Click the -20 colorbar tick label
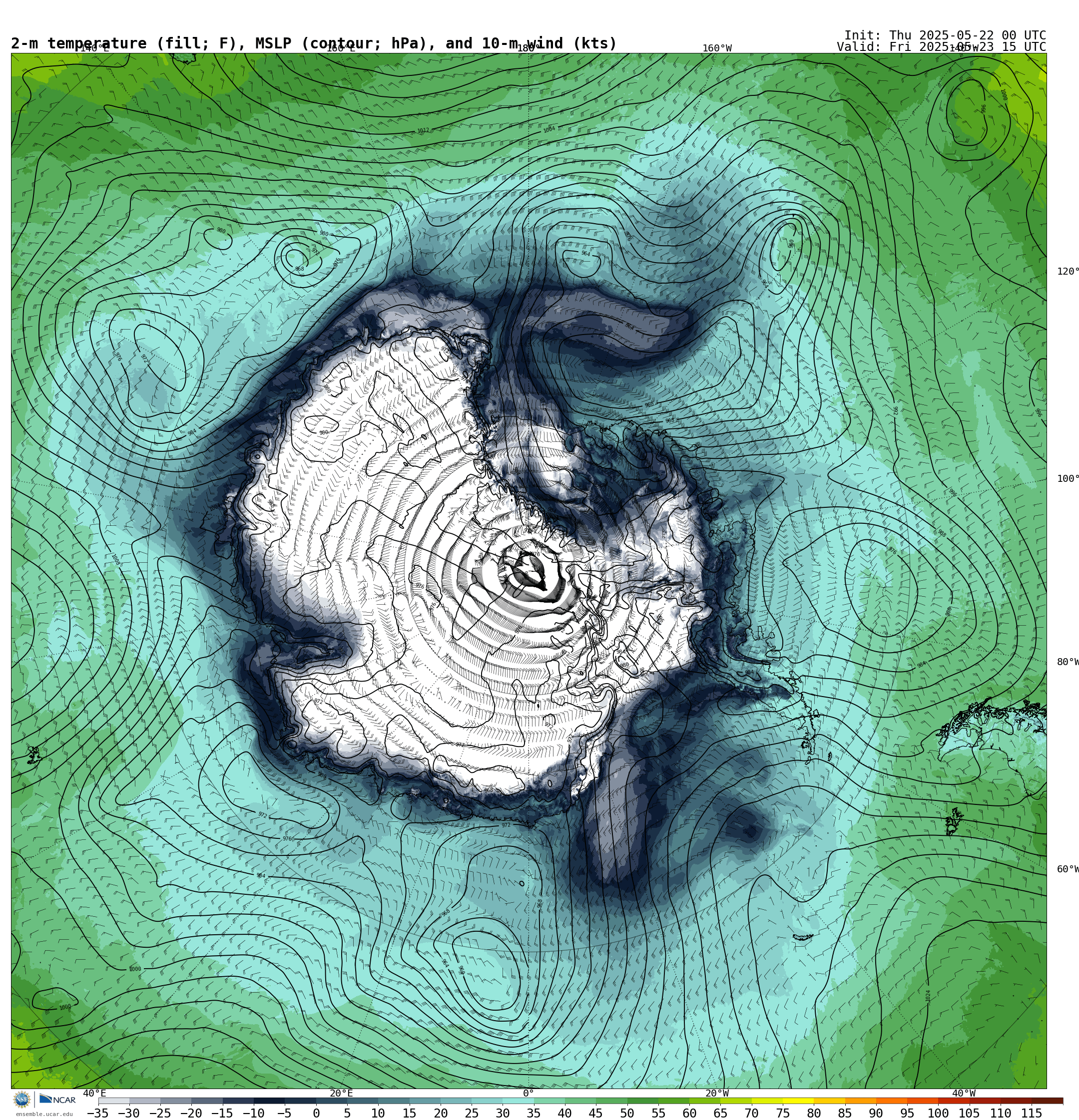Image resolution: width=1079 pixels, height=1120 pixels. point(191,1113)
